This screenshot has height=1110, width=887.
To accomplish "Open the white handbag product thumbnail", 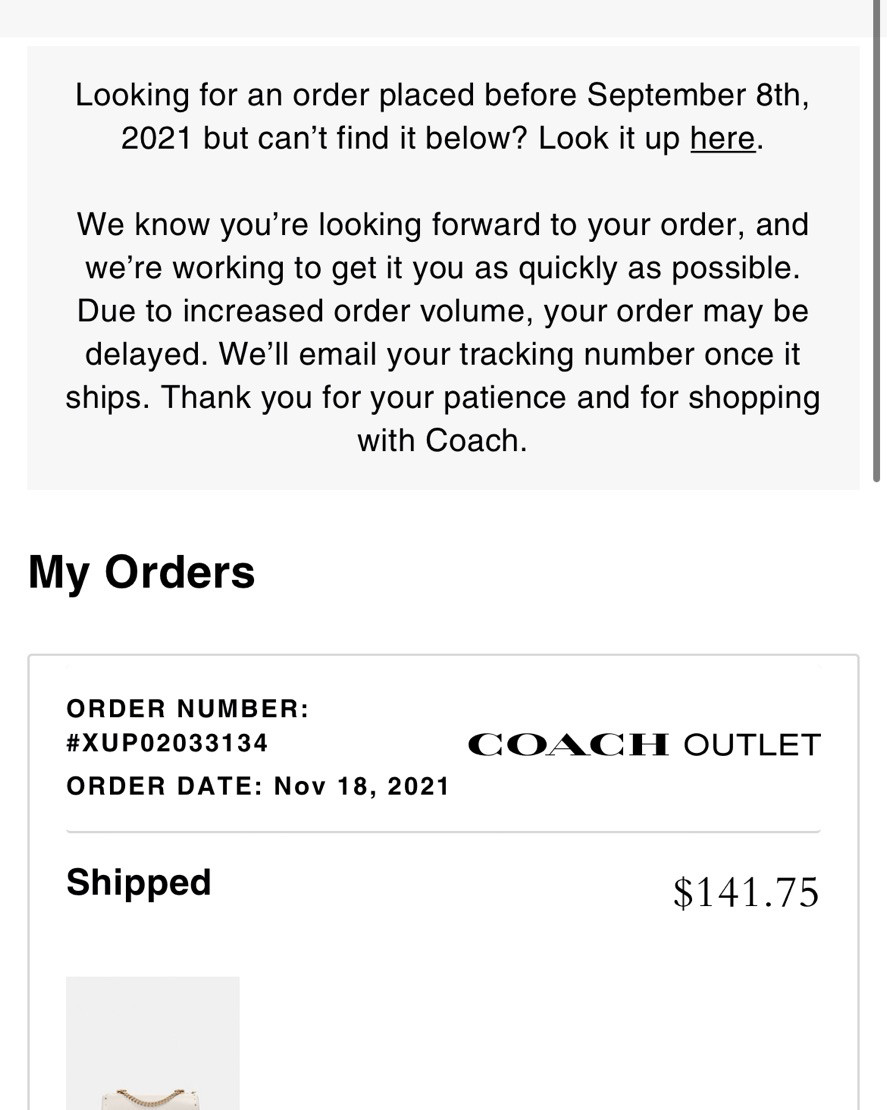I will click(152, 1045).
